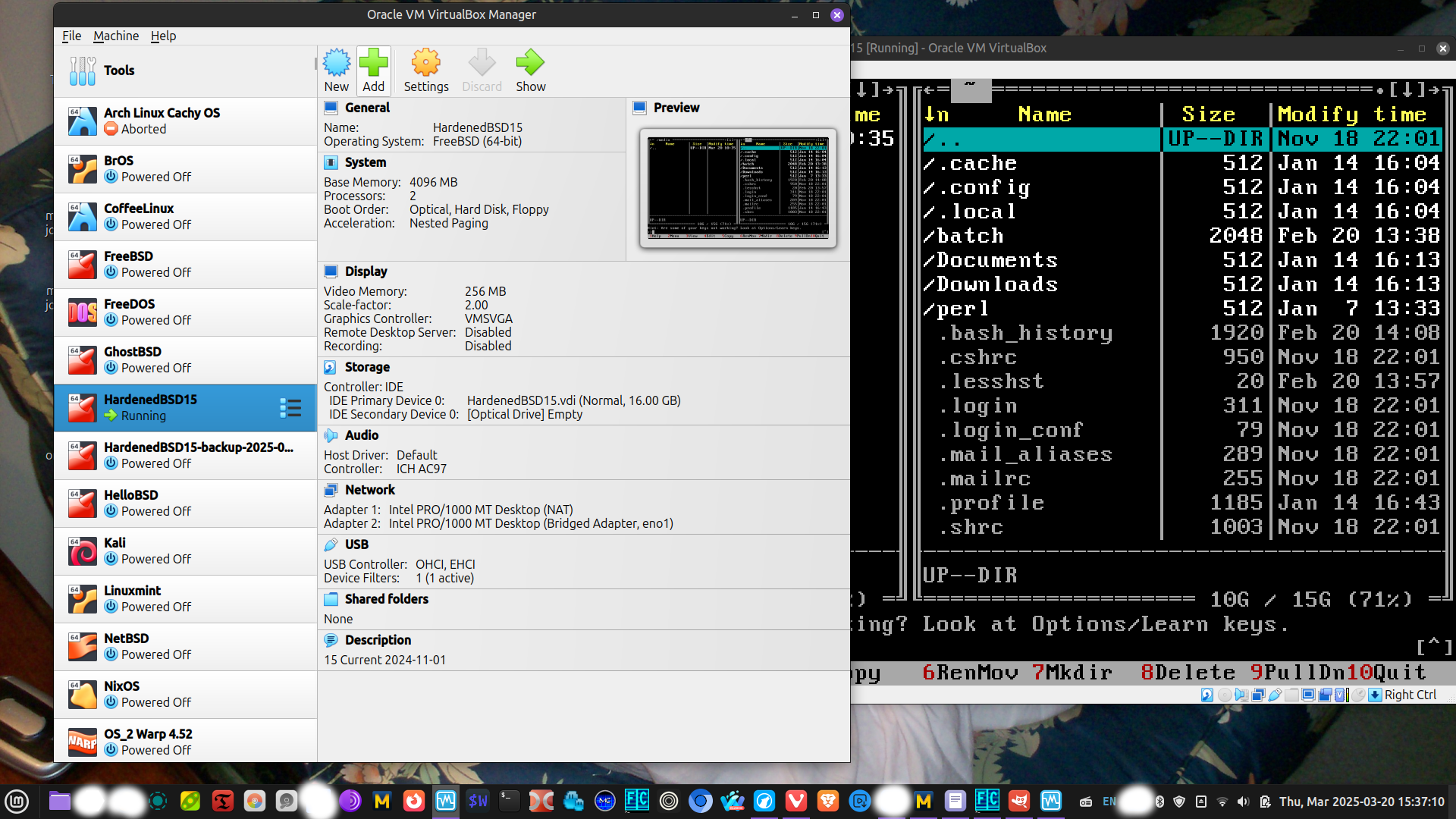
Task: Select the NixOS virtual machine
Action: [185, 694]
